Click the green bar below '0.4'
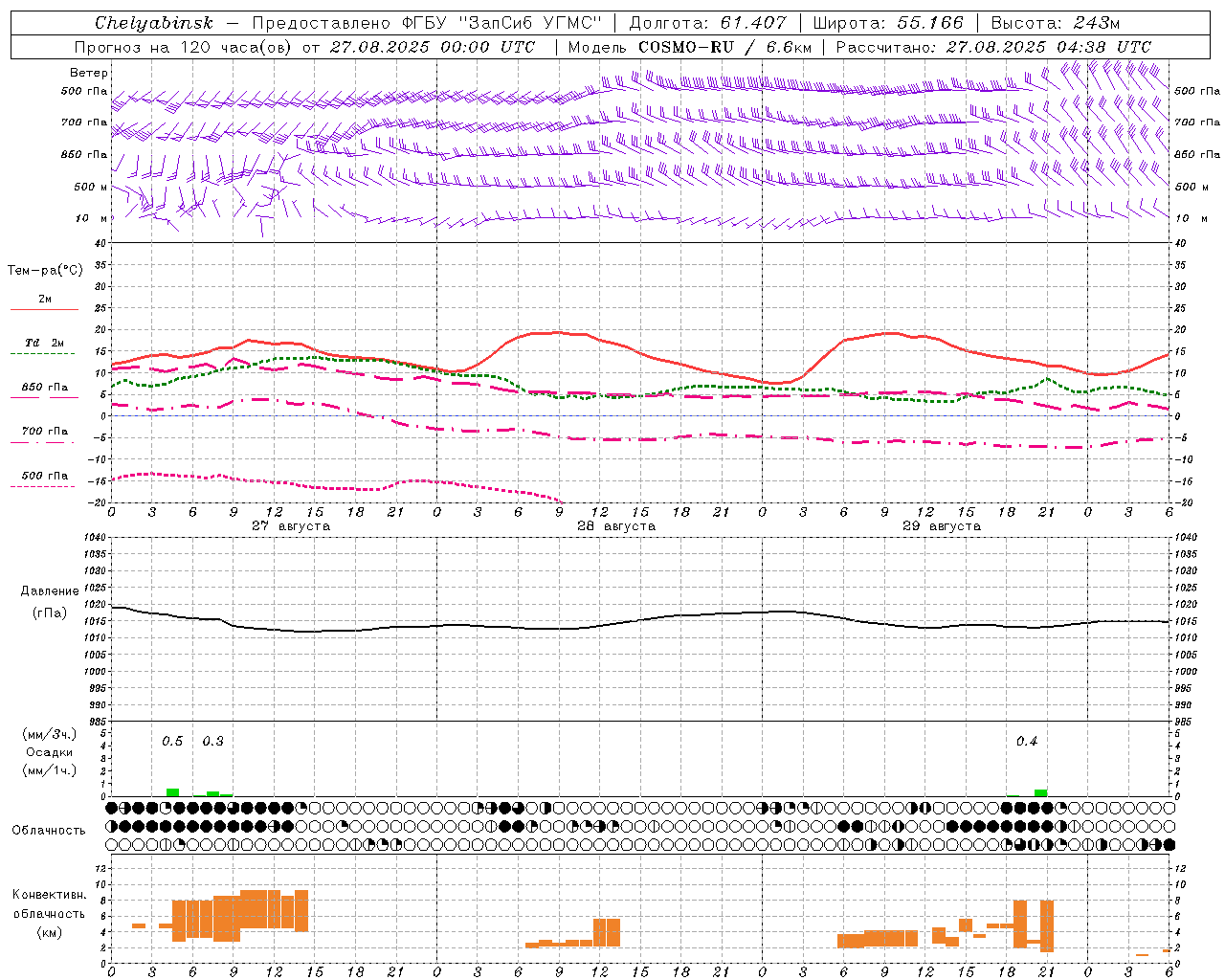Image resolution: width=1225 pixels, height=980 pixels. click(1040, 792)
